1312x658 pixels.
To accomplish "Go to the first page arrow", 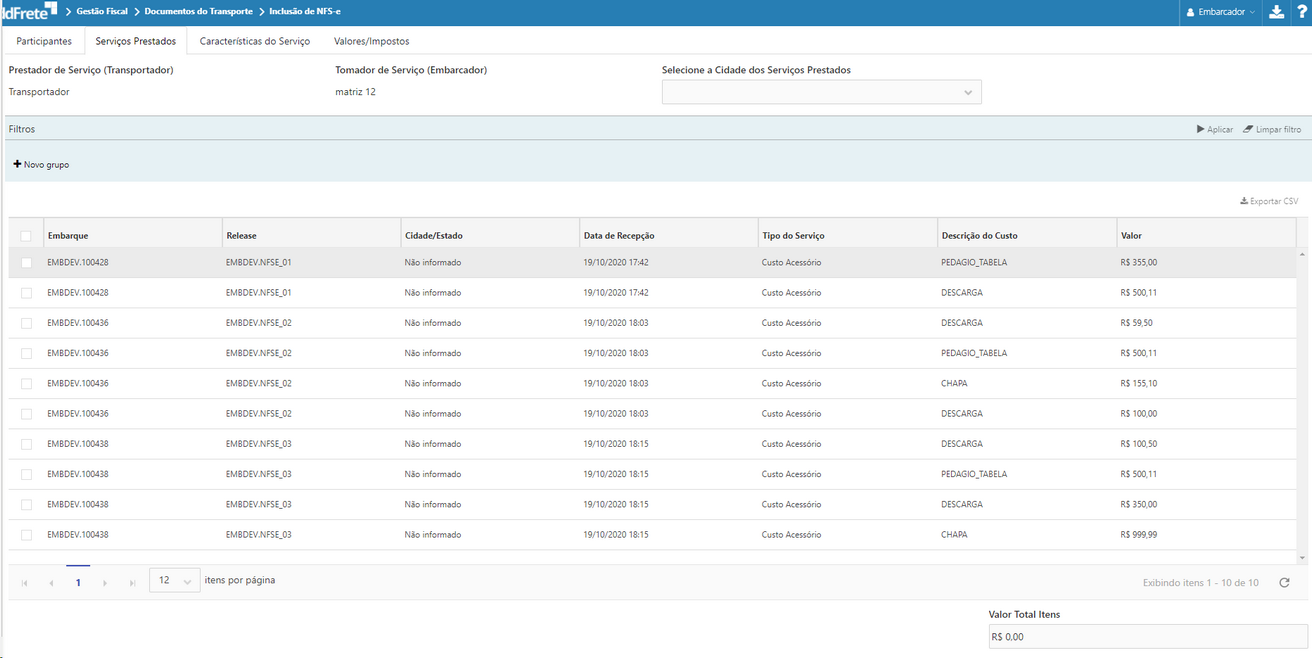I will tap(25, 583).
